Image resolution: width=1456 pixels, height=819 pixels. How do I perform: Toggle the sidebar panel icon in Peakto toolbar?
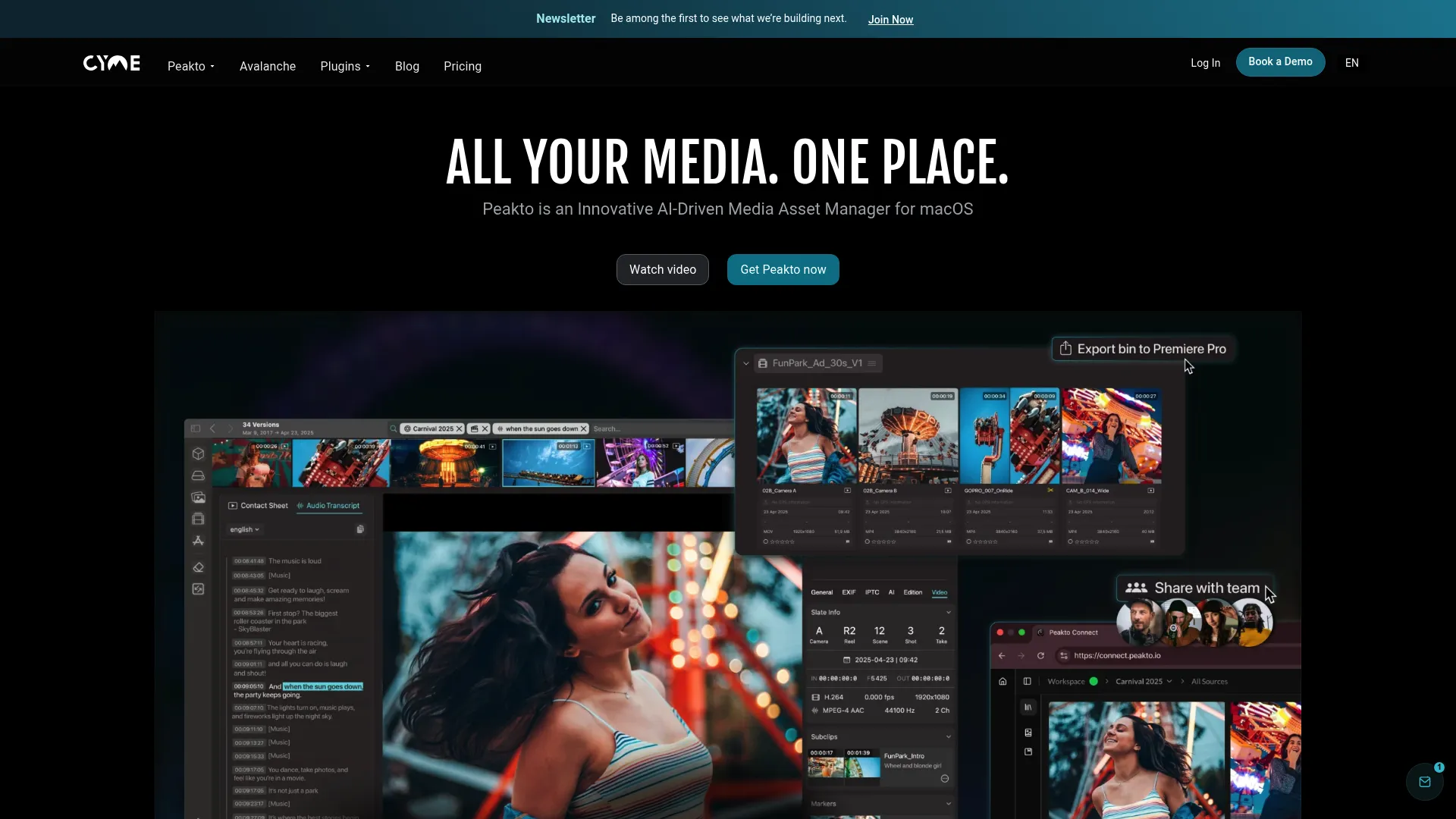(196, 428)
